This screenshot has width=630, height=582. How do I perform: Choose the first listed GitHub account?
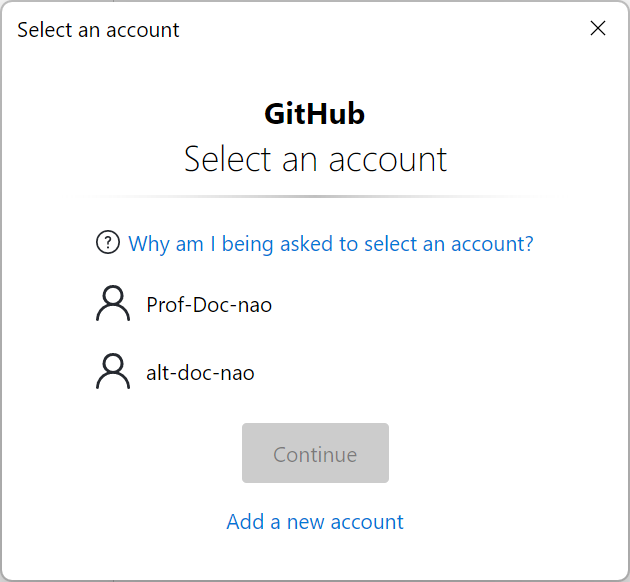209,305
